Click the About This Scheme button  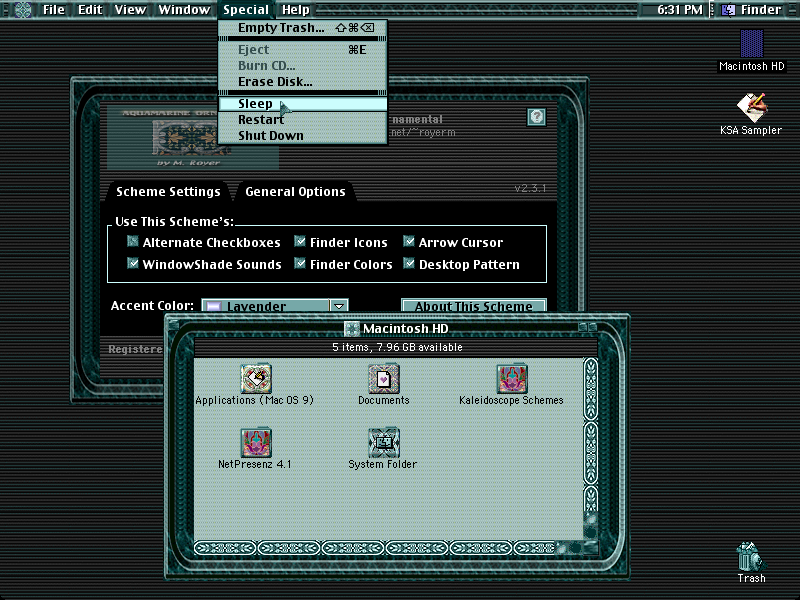point(474,306)
